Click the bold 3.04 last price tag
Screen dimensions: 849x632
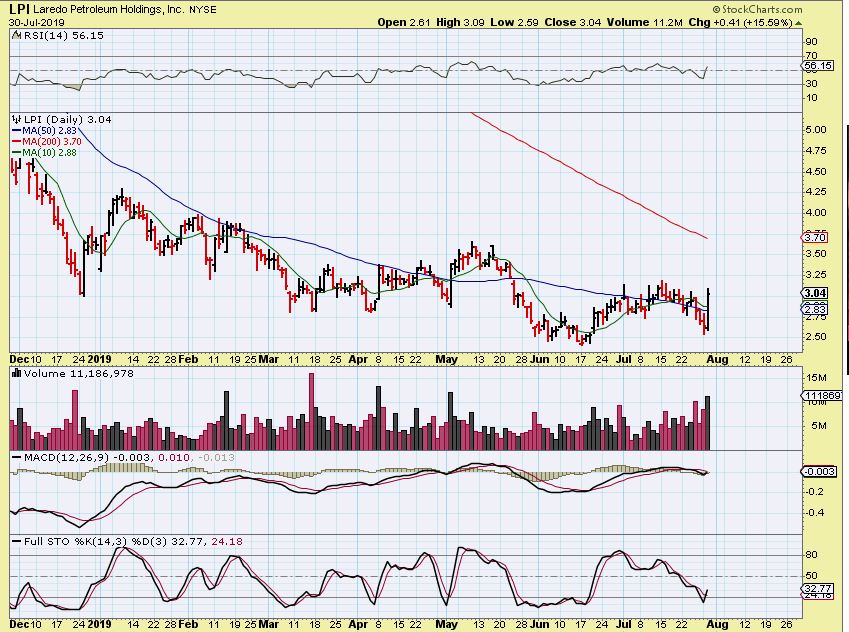pos(814,293)
